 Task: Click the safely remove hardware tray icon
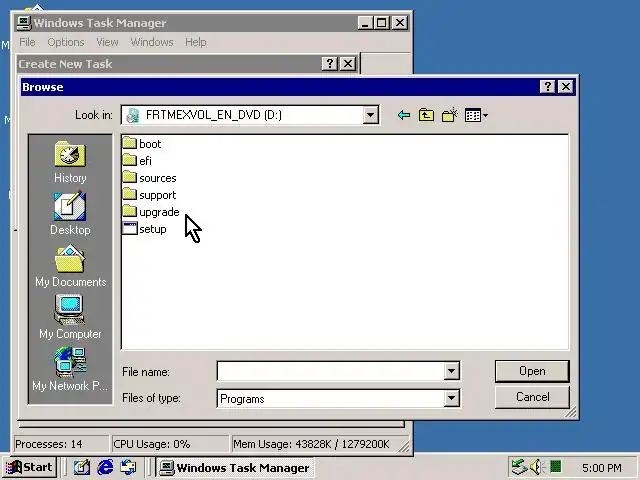click(x=519, y=467)
